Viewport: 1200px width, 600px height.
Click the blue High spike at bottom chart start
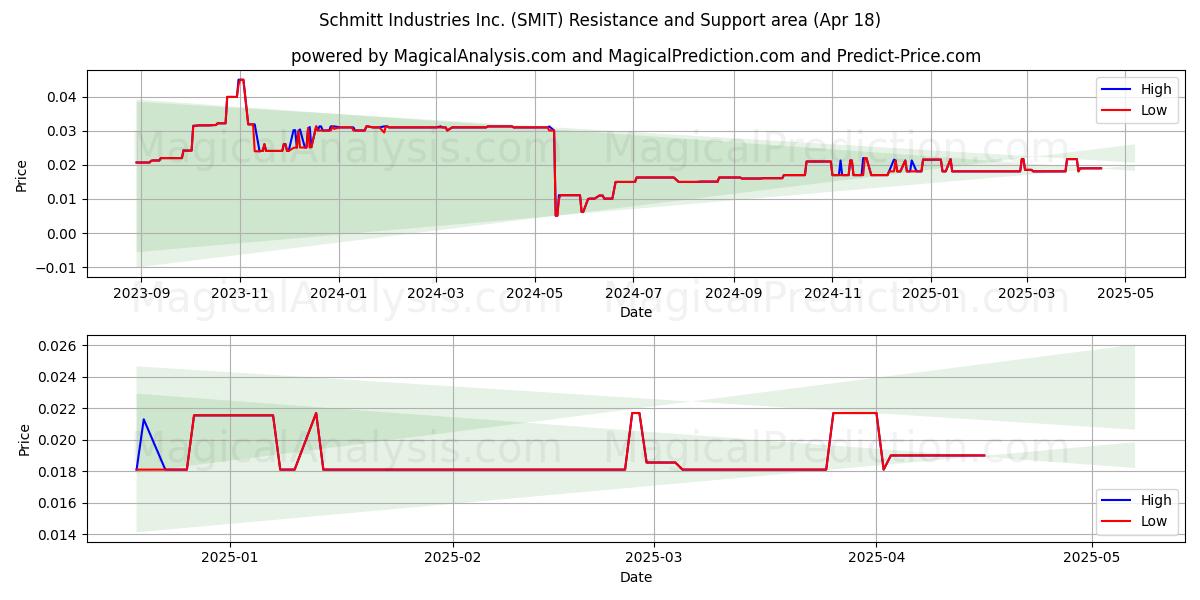(143, 419)
